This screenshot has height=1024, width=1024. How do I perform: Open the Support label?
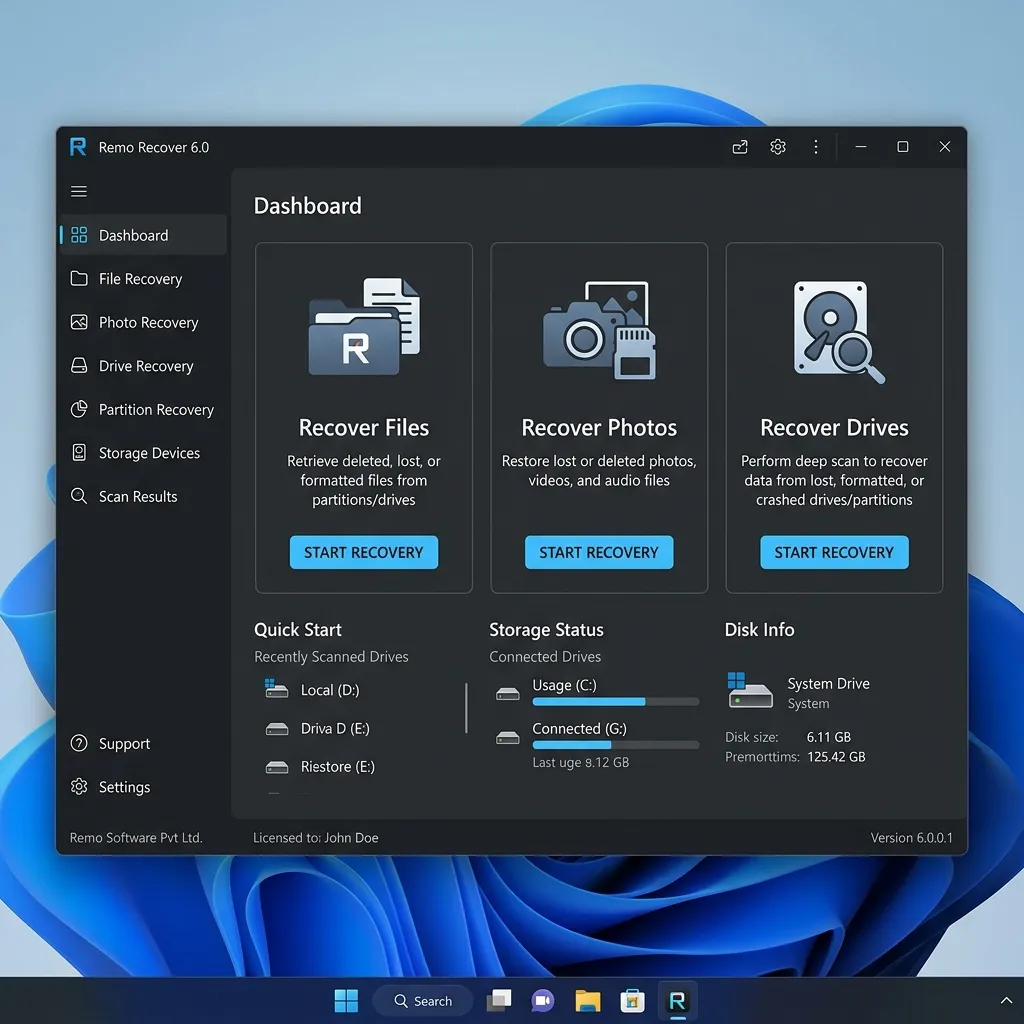coord(124,744)
